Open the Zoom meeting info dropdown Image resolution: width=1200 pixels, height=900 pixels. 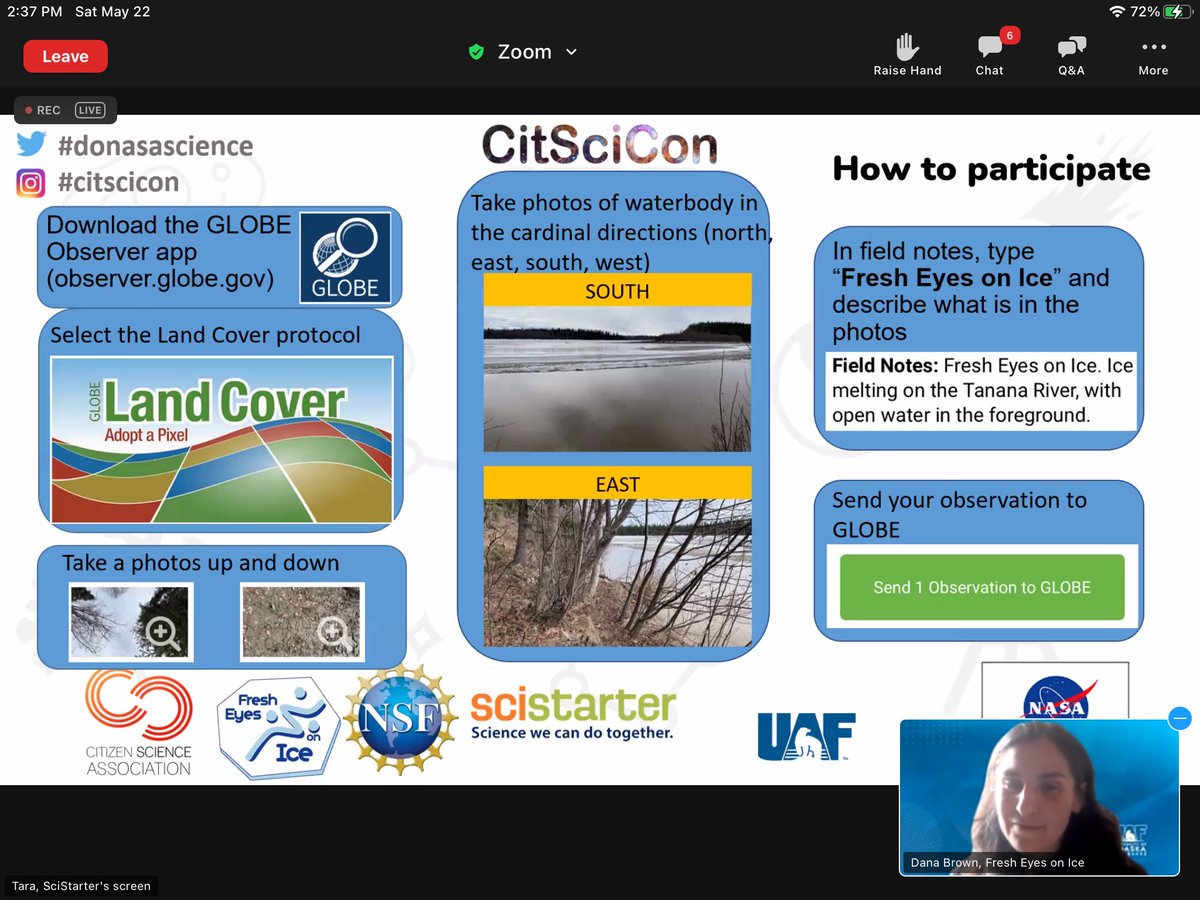click(571, 51)
